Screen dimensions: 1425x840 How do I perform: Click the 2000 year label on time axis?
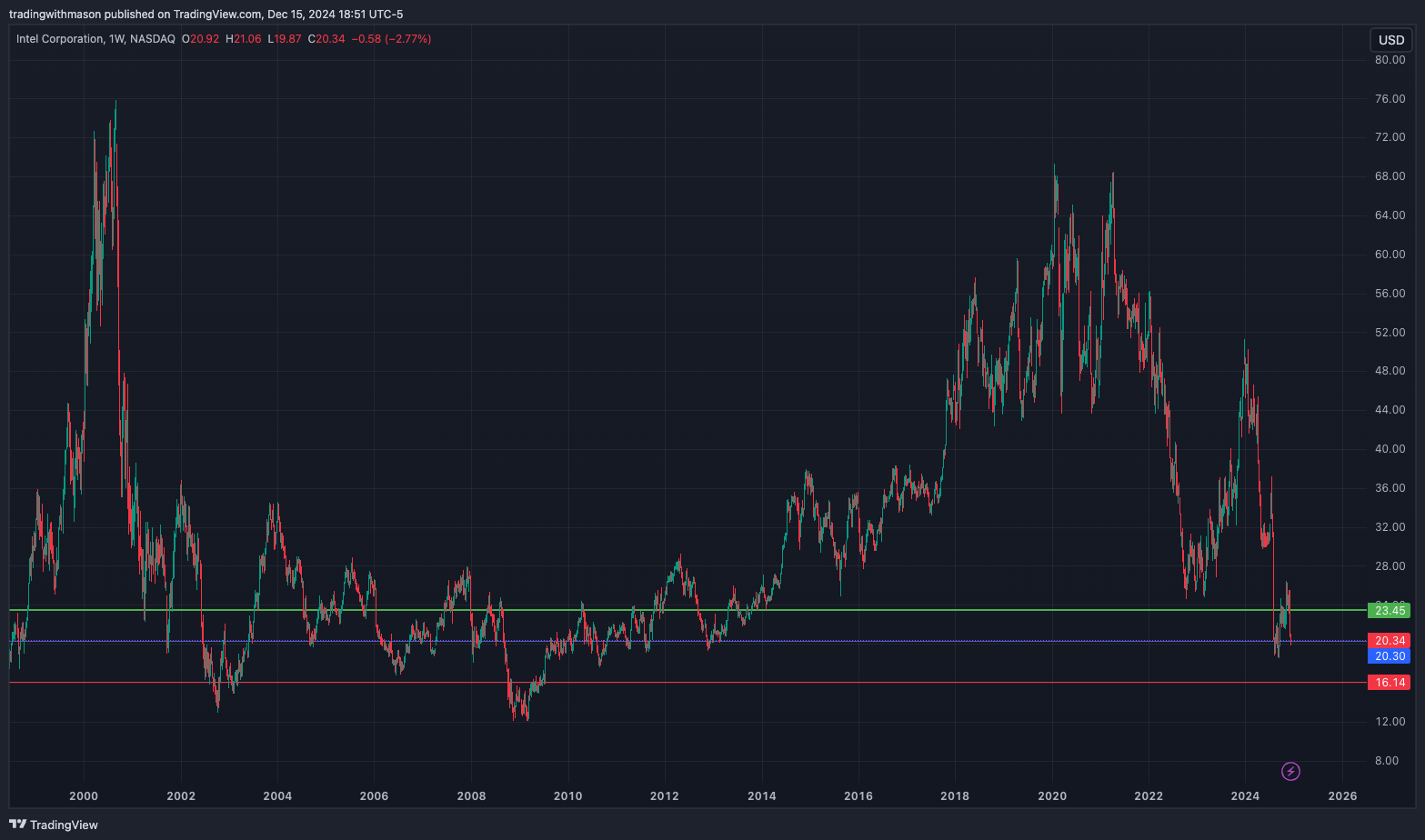click(x=84, y=796)
